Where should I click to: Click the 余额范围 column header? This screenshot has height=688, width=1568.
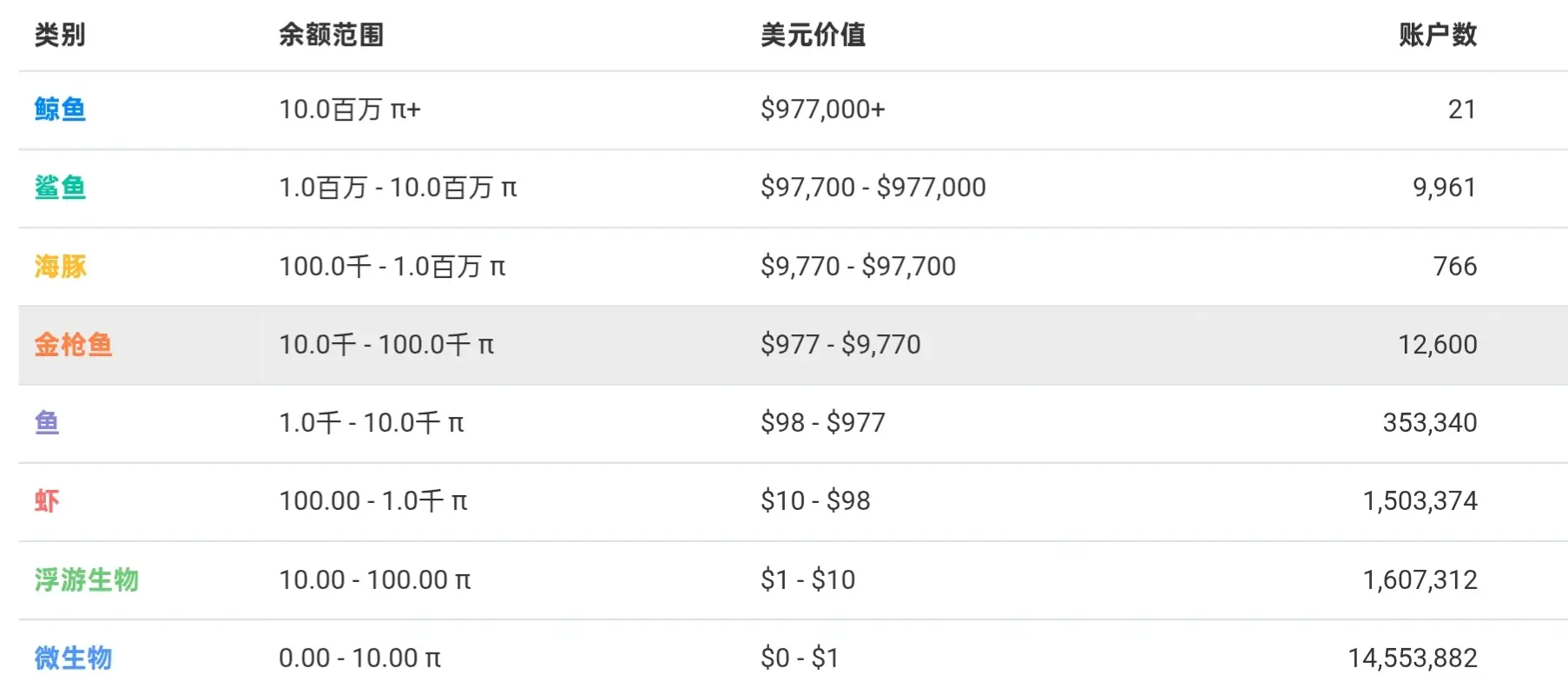point(331,35)
